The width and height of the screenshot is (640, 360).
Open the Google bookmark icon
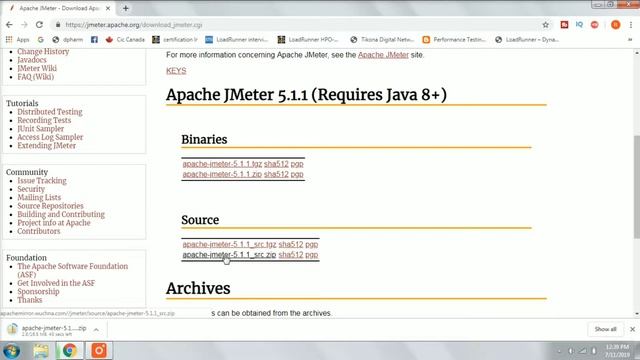[40, 40]
